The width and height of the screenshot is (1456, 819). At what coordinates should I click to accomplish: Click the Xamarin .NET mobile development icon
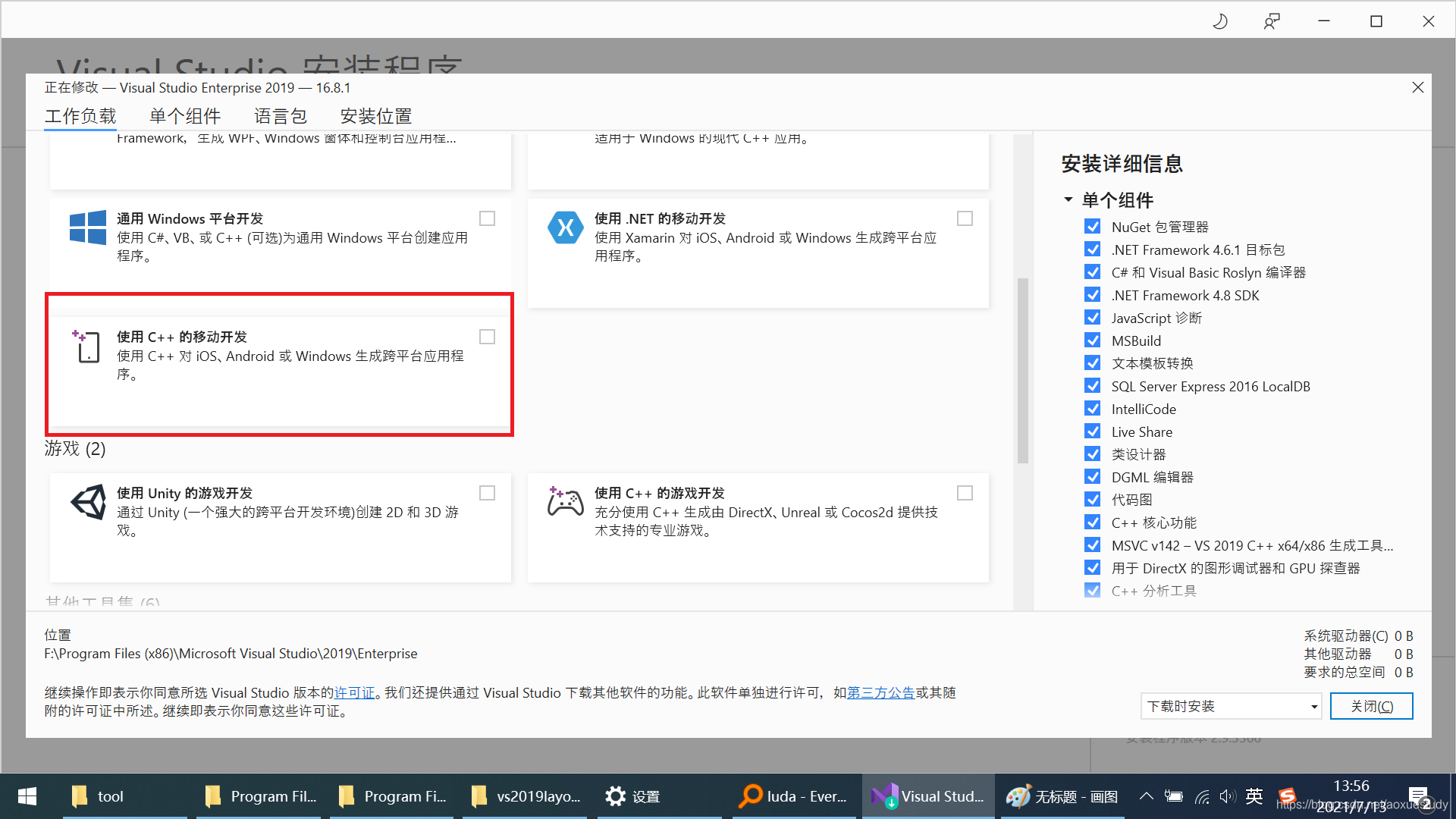[566, 227]
